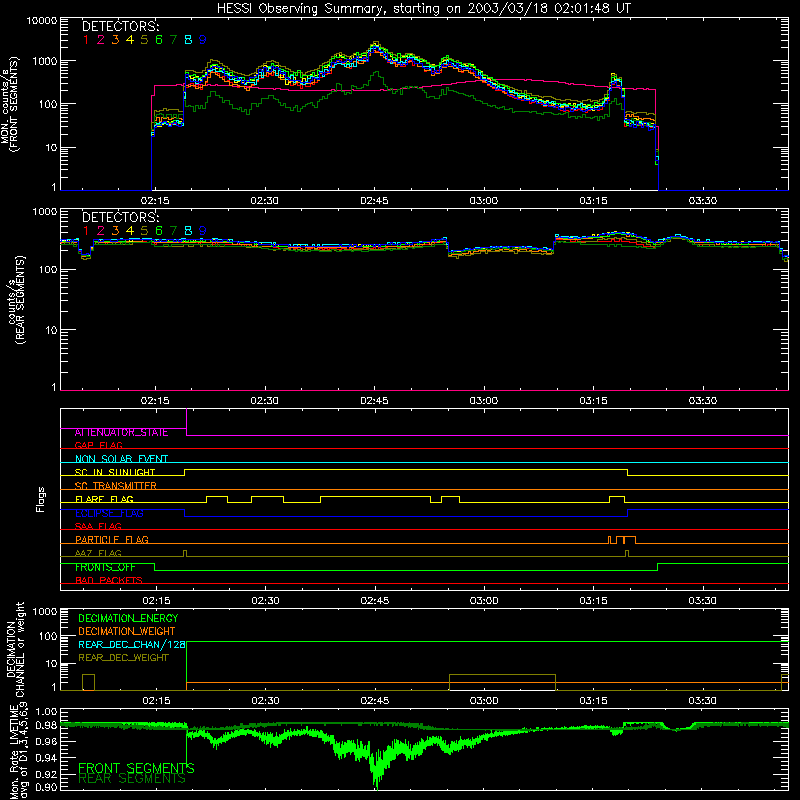
Task: Click the DECIMATION_WEIGHT legend label
Action: click(x=127, y=632)
